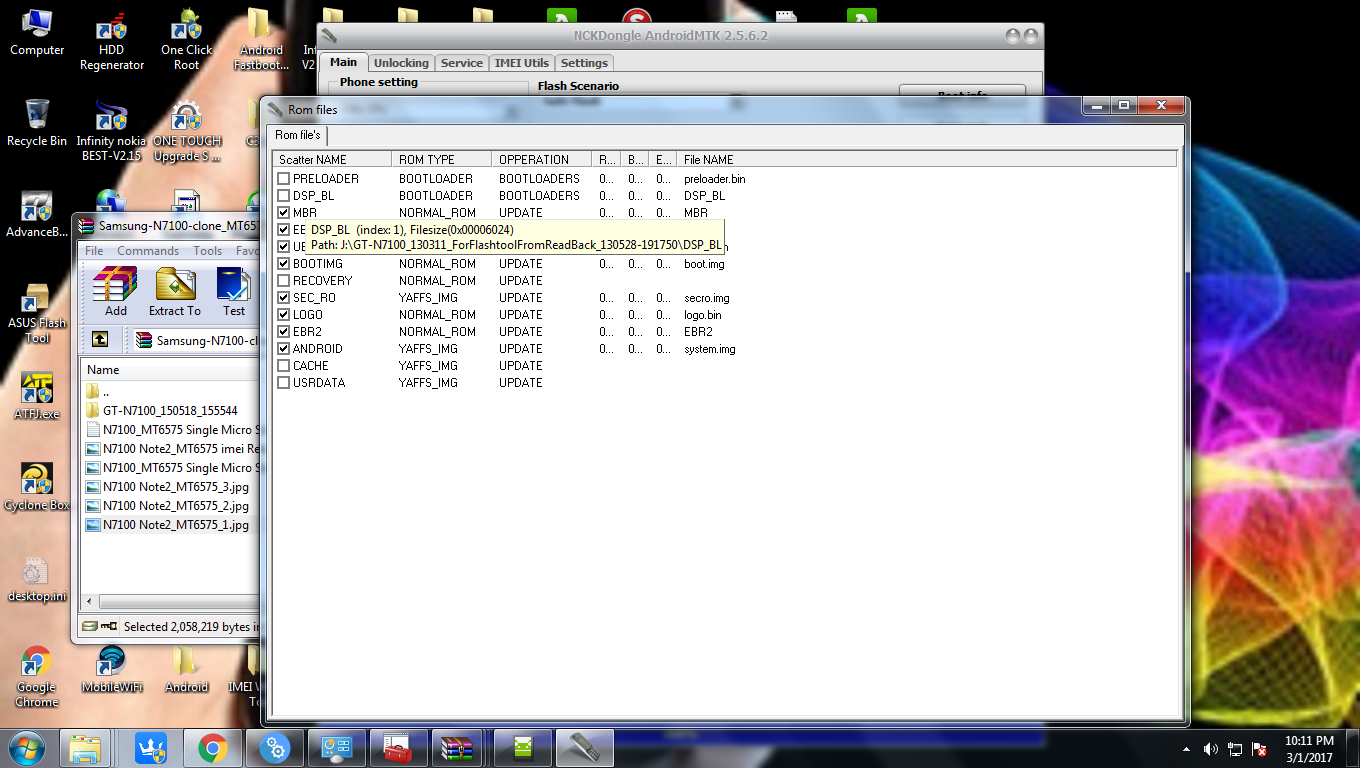Select the N7100 Note2_MT6575_2.jpg file

coord(175,506)
